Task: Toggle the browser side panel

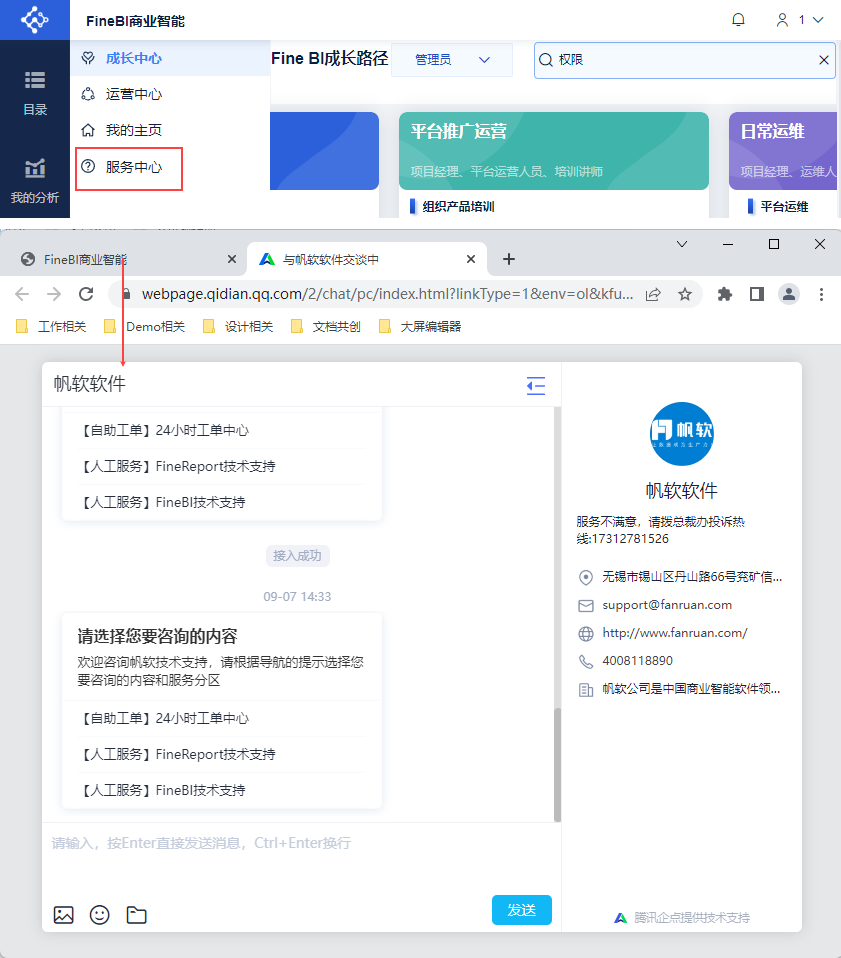Action: [757, 294]
